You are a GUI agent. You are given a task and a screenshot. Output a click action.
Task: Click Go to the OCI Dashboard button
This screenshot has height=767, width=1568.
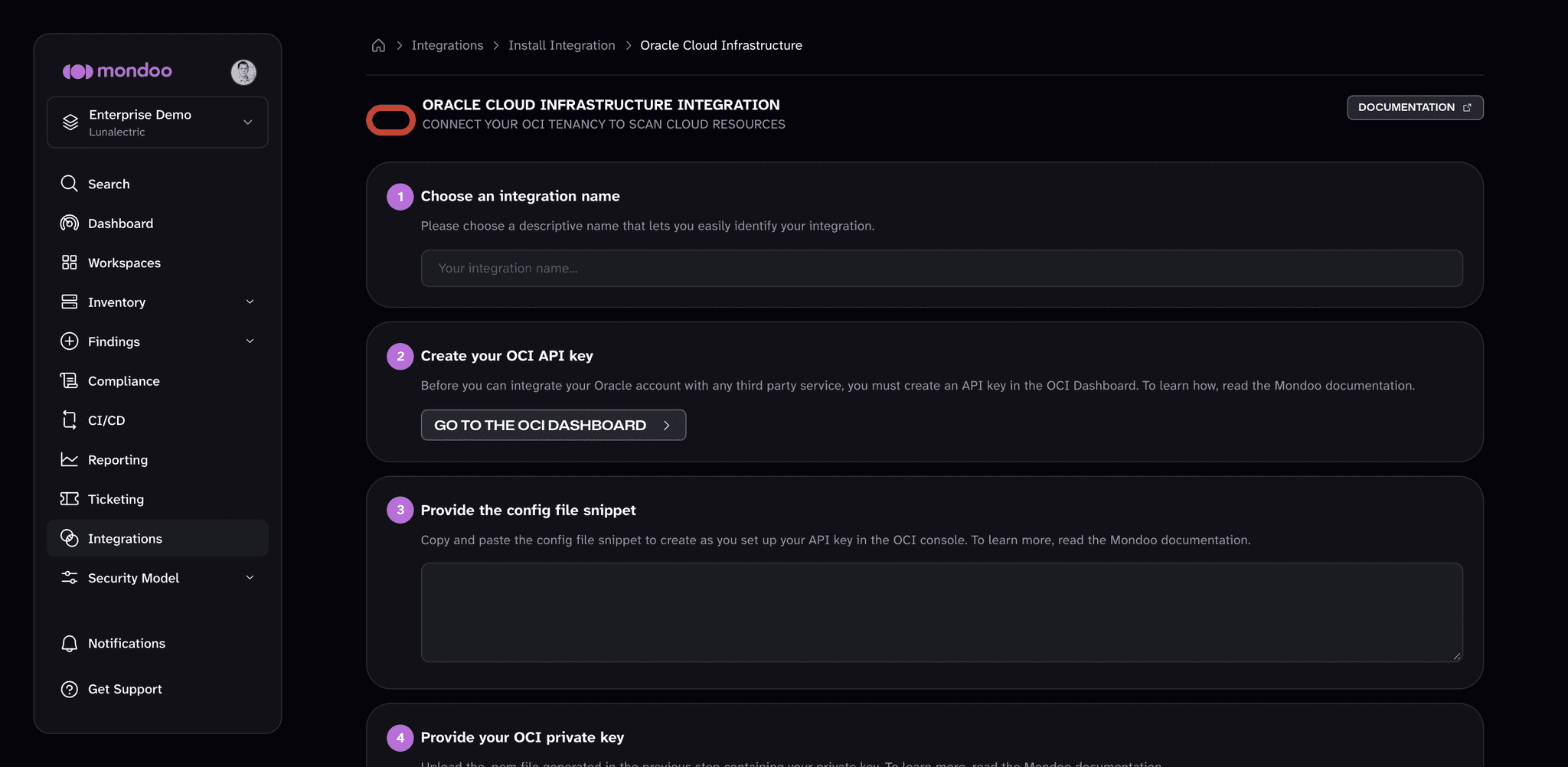554,425
